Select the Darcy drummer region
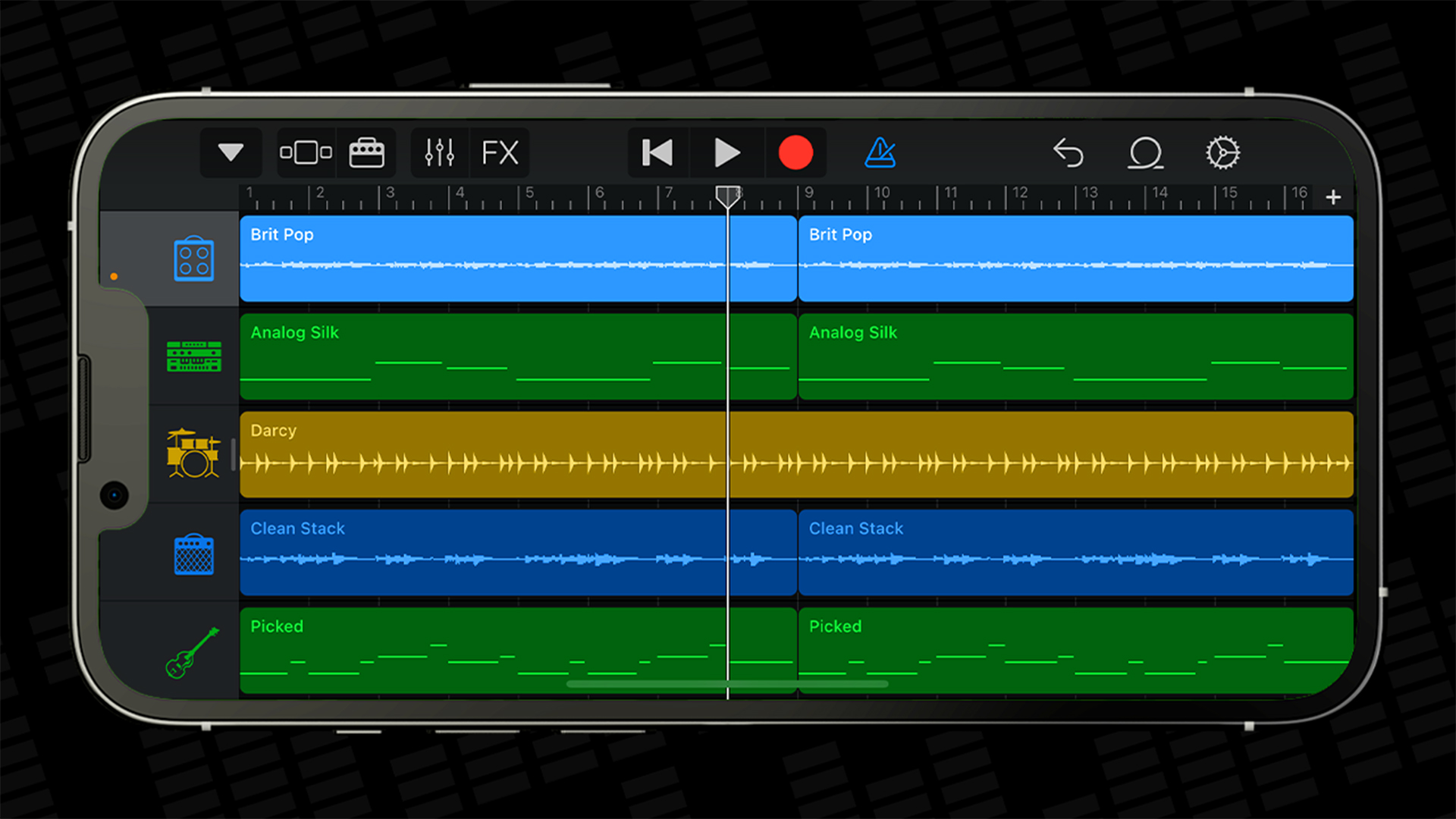The image size is (1456, 819). coord(797,454)
